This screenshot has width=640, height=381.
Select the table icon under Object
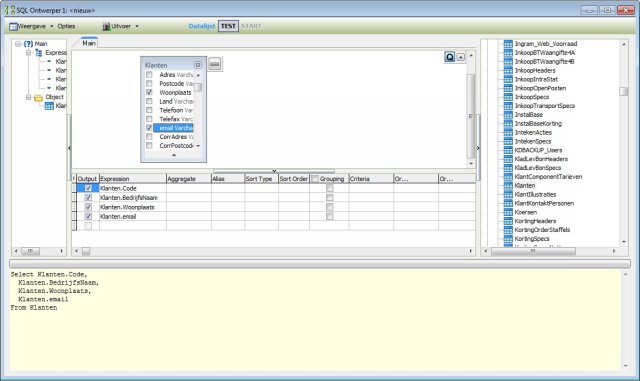49,106
